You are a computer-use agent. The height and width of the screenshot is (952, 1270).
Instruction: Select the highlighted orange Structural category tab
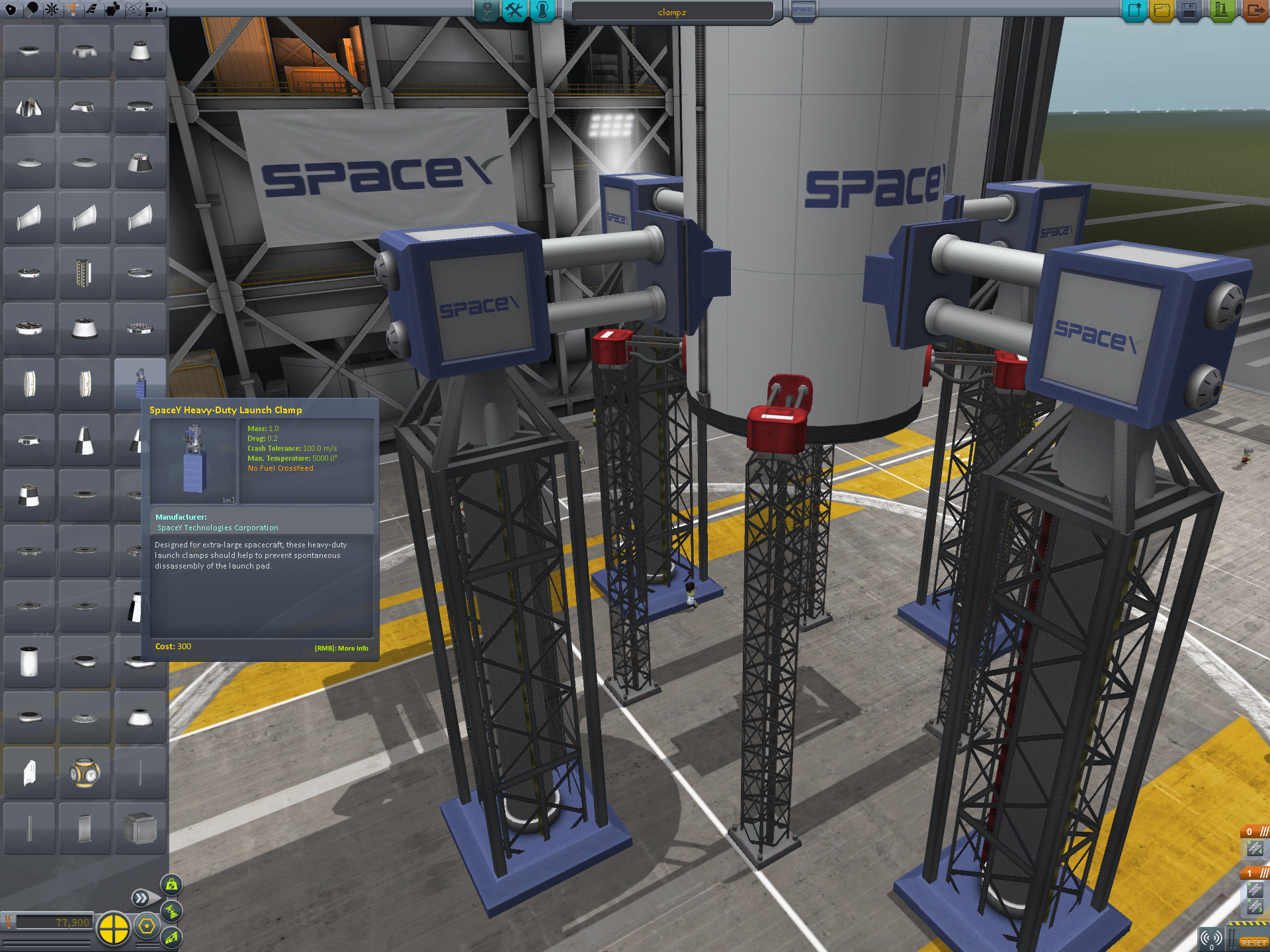(x=72, y=9)
